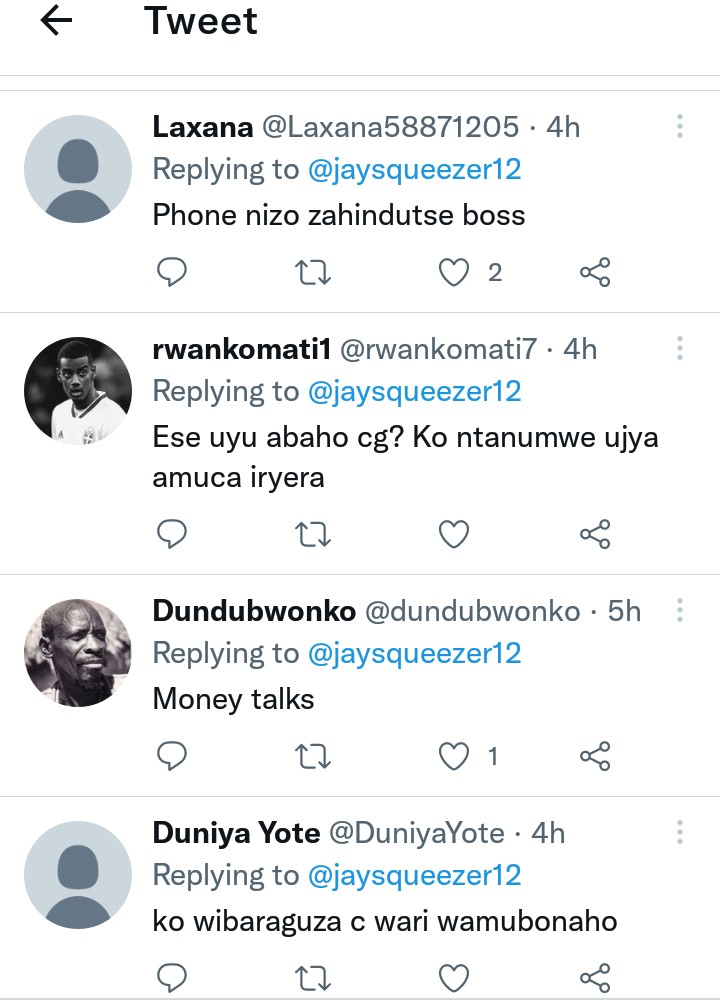Share Laxana's tweet

click(595, 271)
